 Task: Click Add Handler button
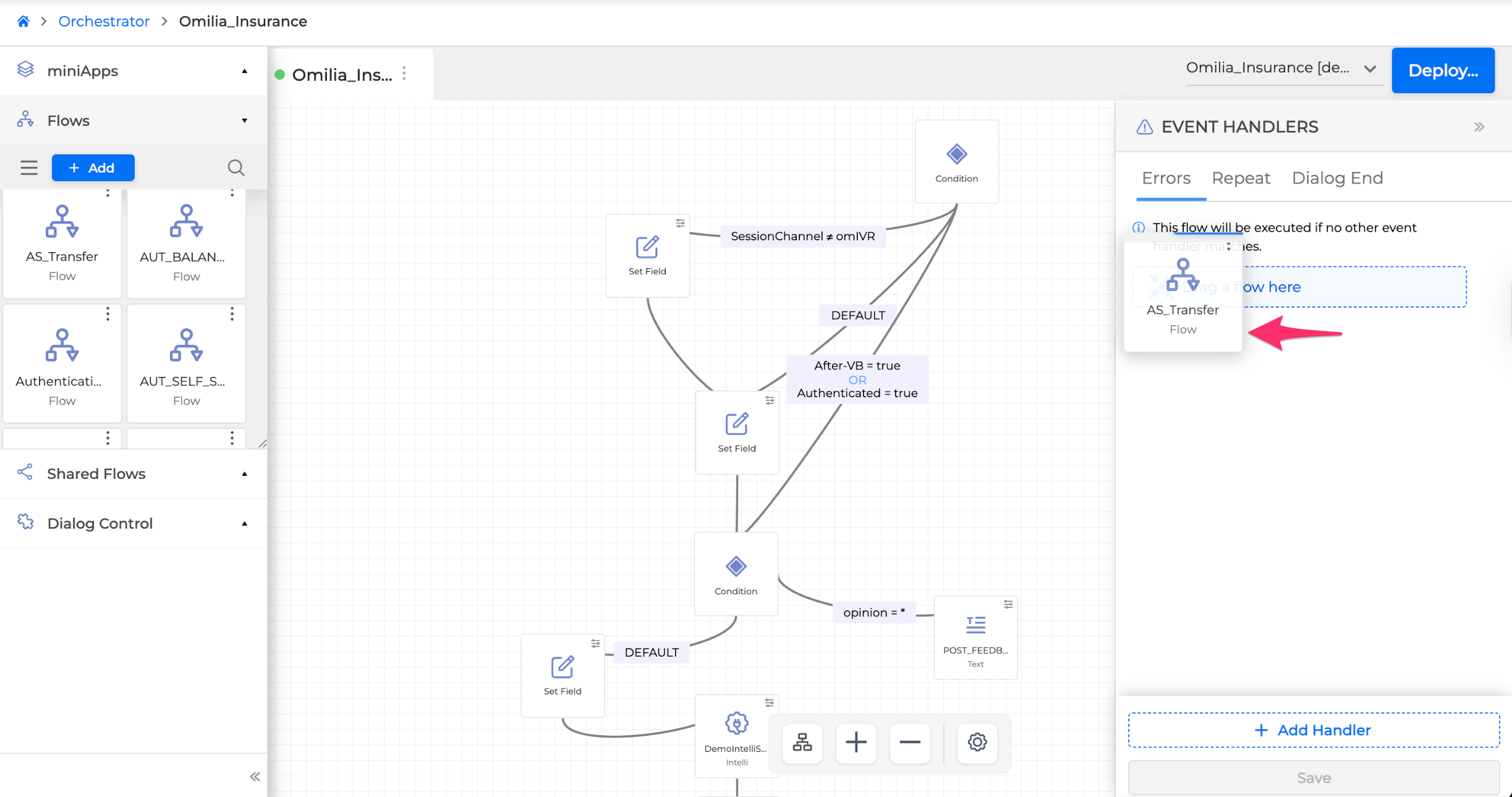click(1314, 730)
